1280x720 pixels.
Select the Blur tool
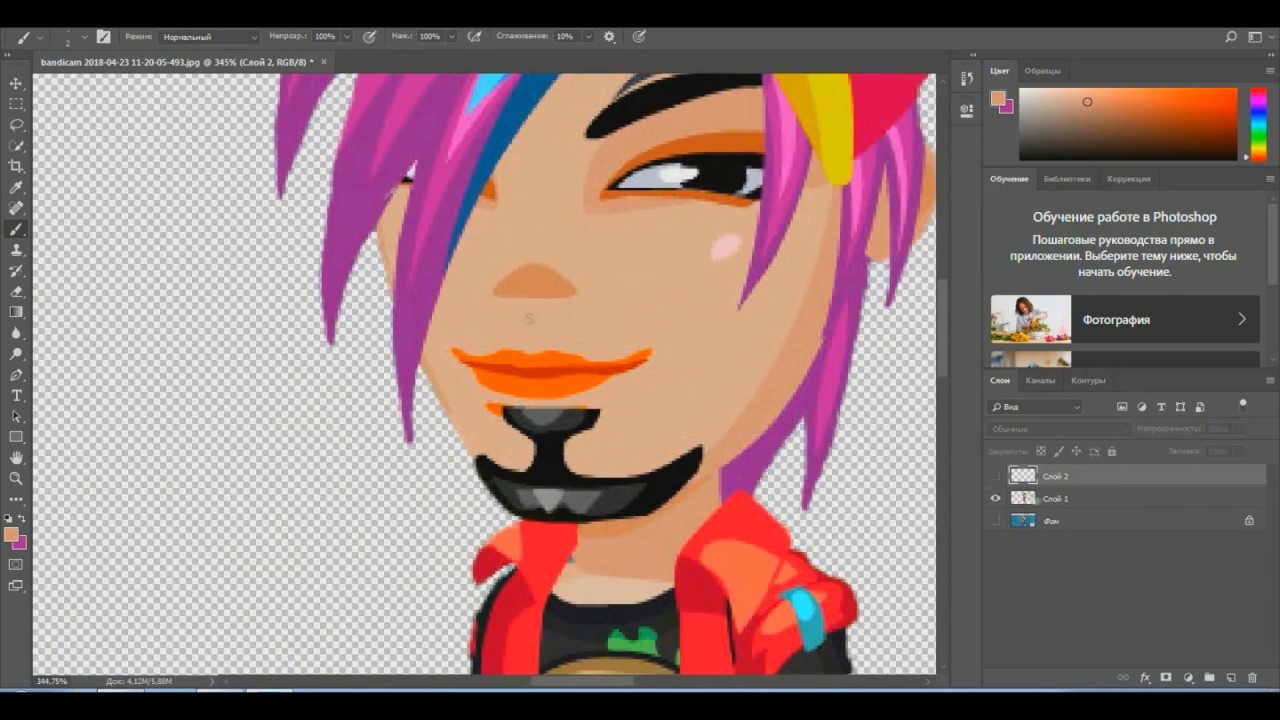[16, 333]
